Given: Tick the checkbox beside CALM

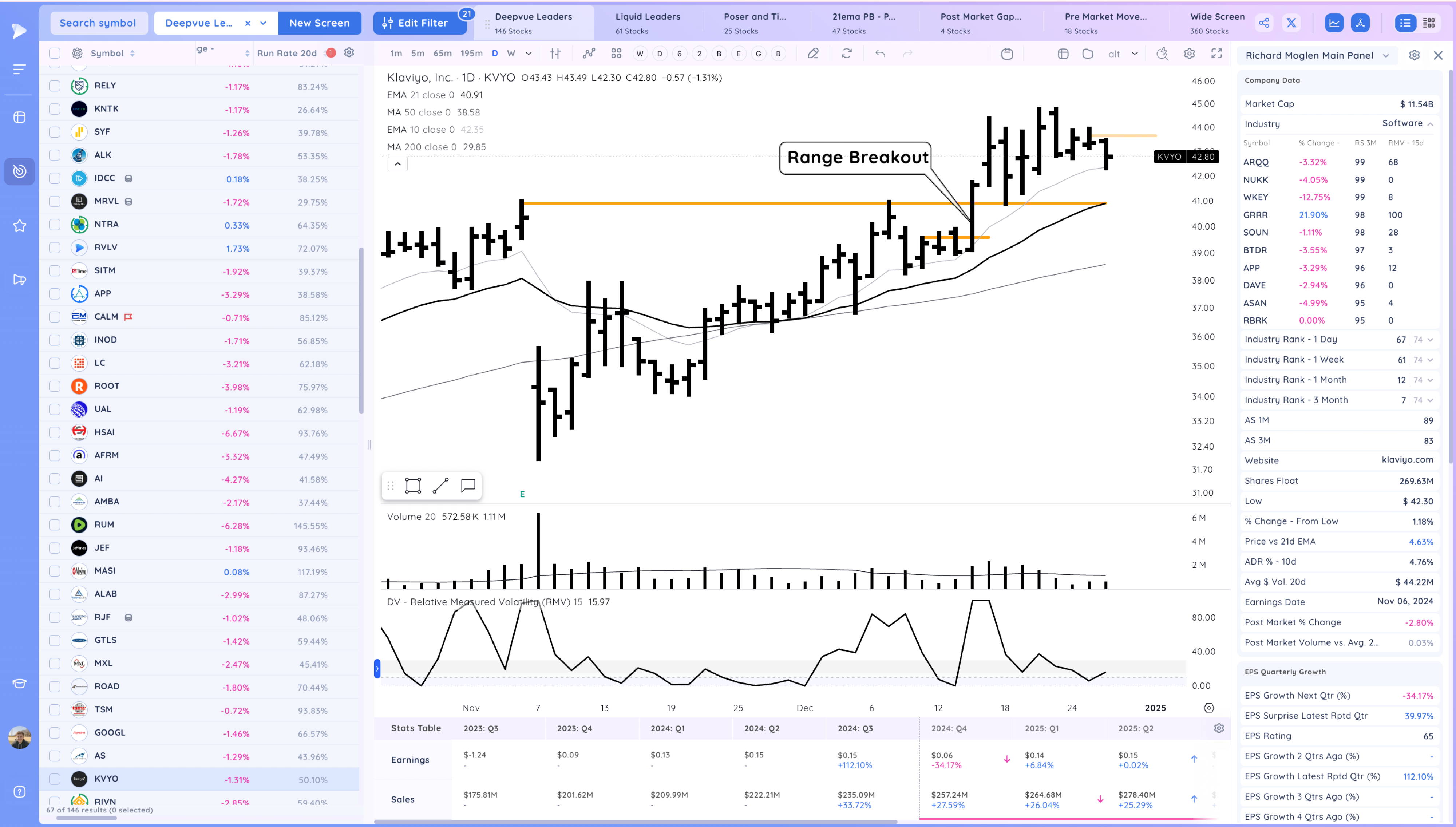Looking at the screenshot, I should 55,317.
